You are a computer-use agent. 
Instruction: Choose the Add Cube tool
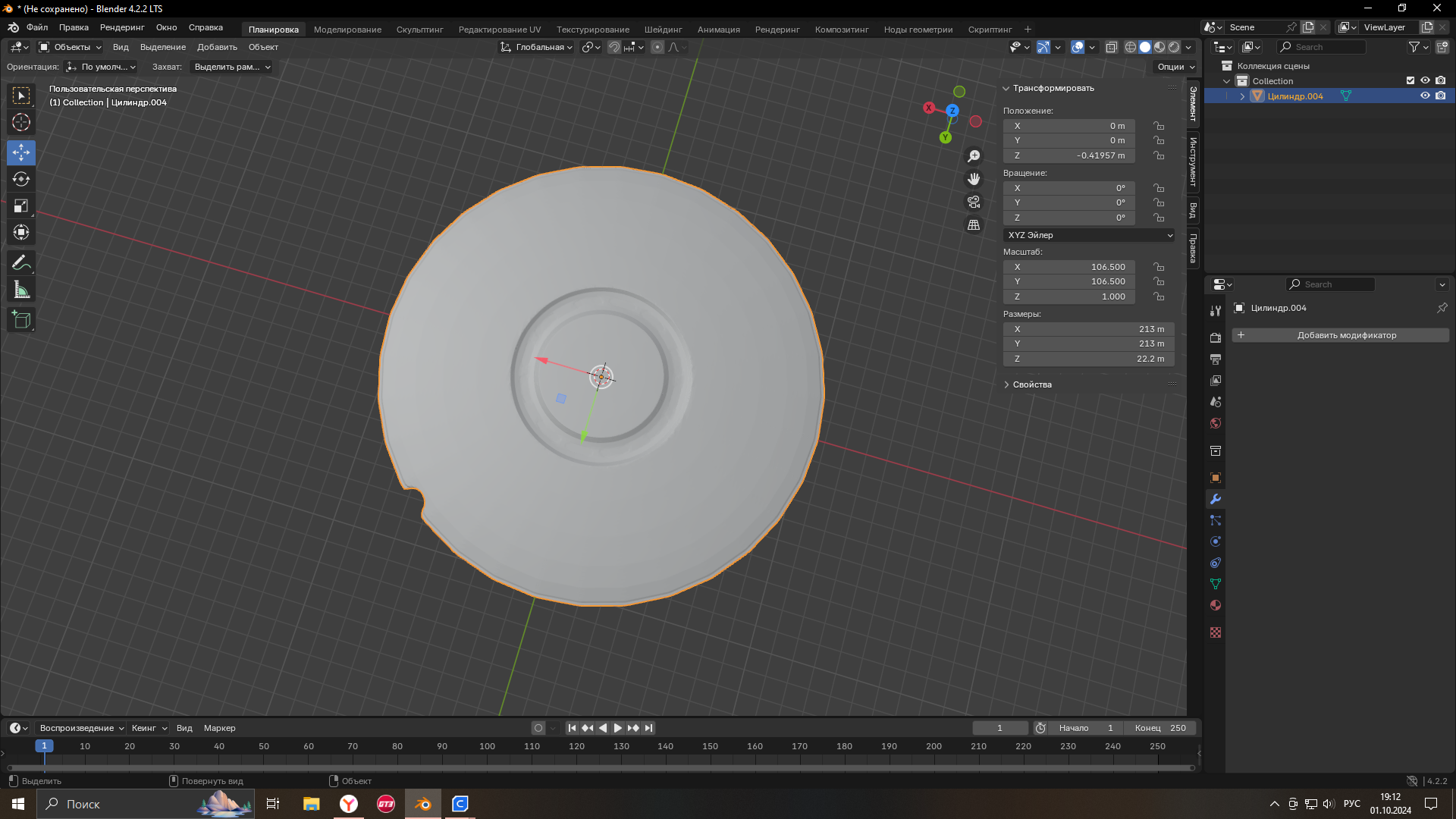(21, 320)
